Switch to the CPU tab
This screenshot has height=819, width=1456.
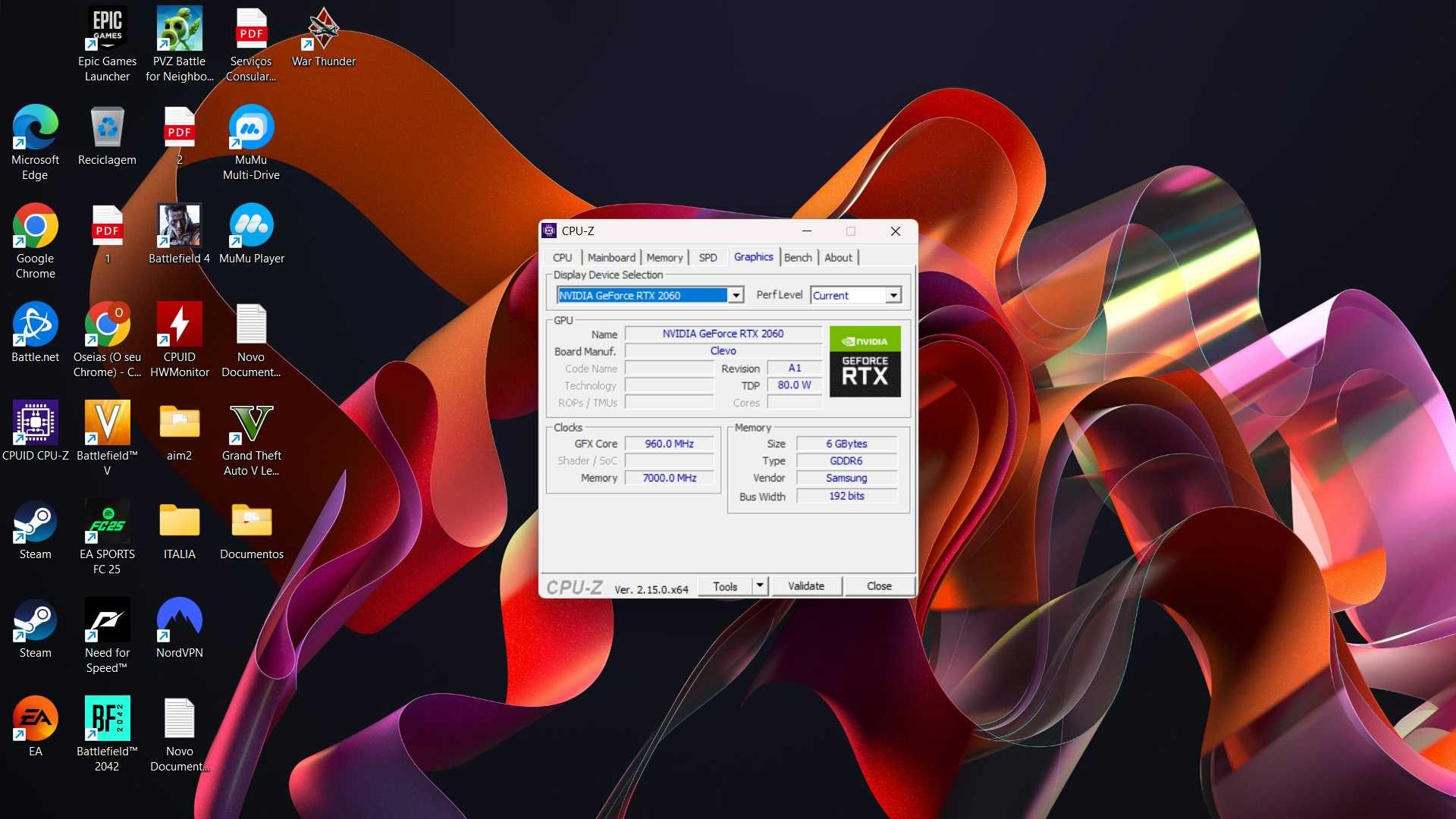562,258
